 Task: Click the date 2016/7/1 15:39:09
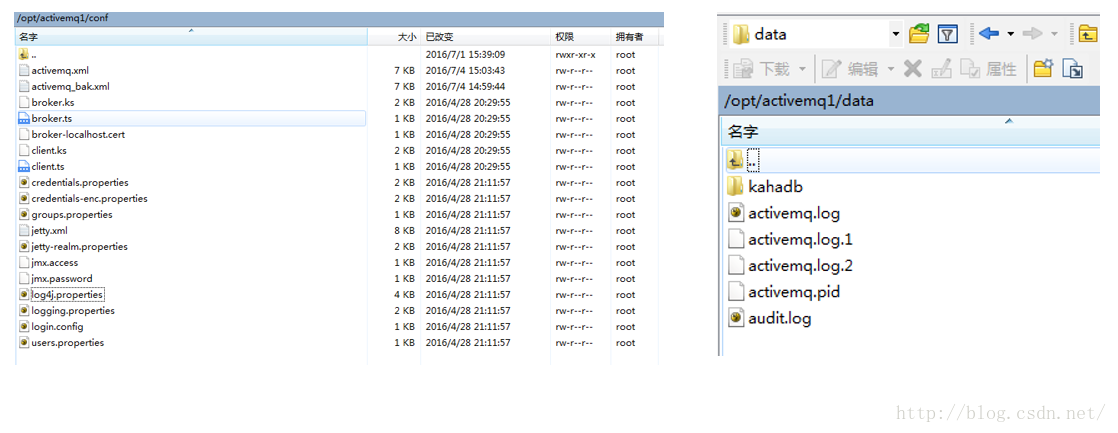pyautogui.click(x=465, y=54)
